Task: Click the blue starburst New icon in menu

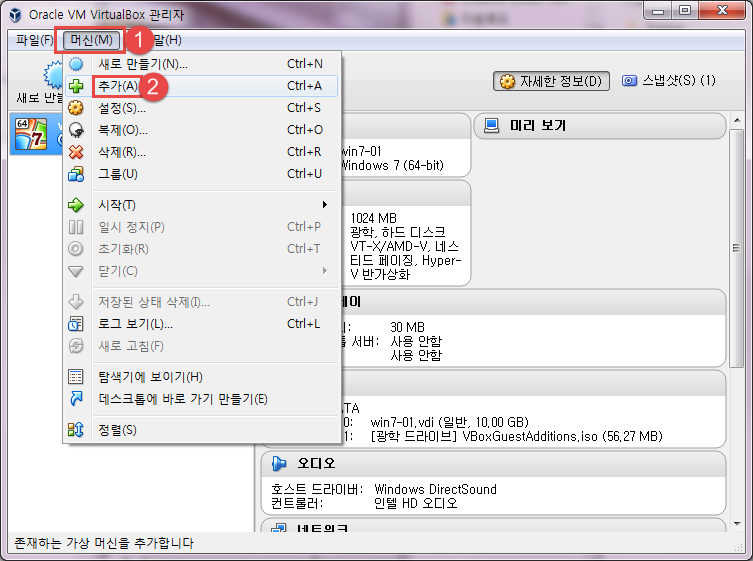Action: [76, 64]
